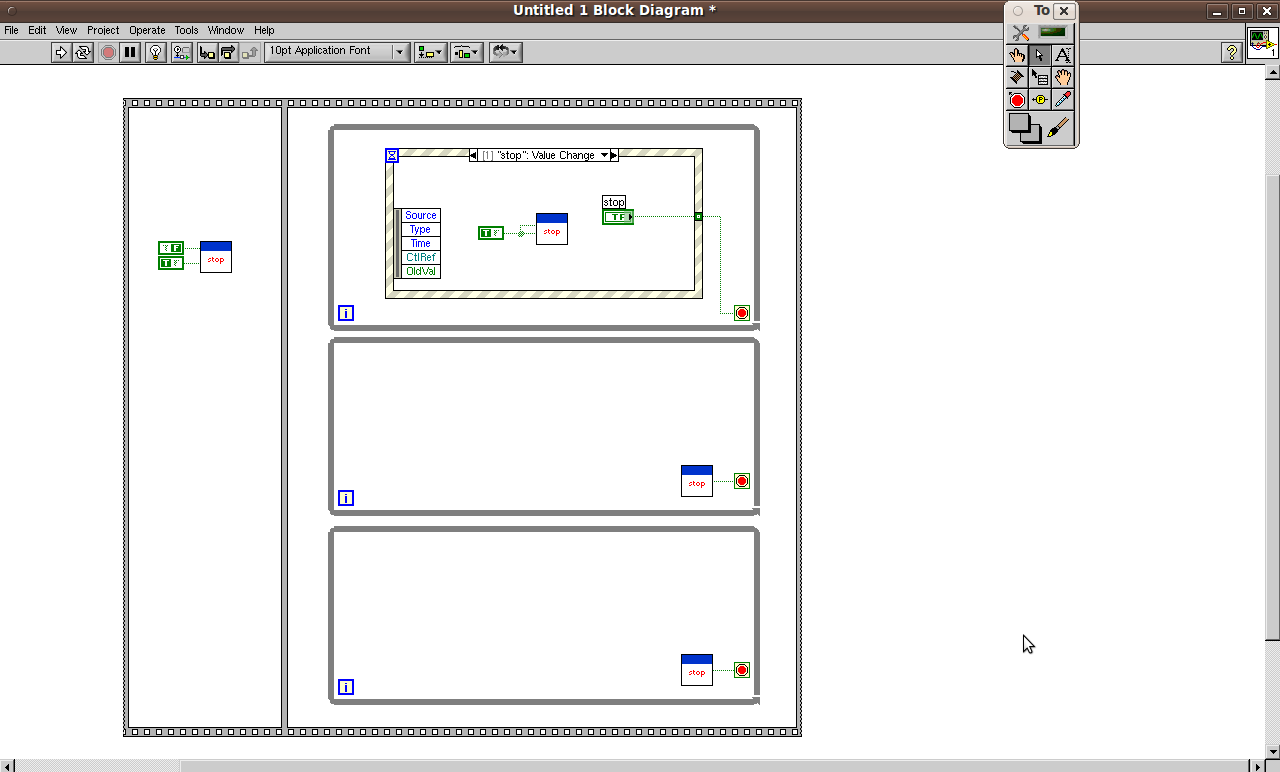Click the OldVal event data node

420,271
